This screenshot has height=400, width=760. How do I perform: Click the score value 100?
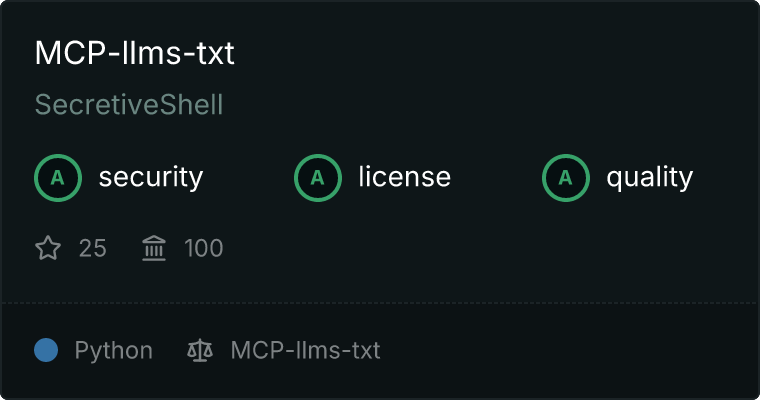tap(204, 248)
